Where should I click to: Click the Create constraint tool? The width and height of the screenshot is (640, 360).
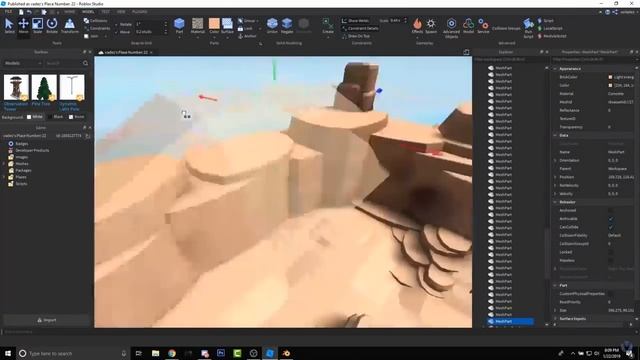328,25
